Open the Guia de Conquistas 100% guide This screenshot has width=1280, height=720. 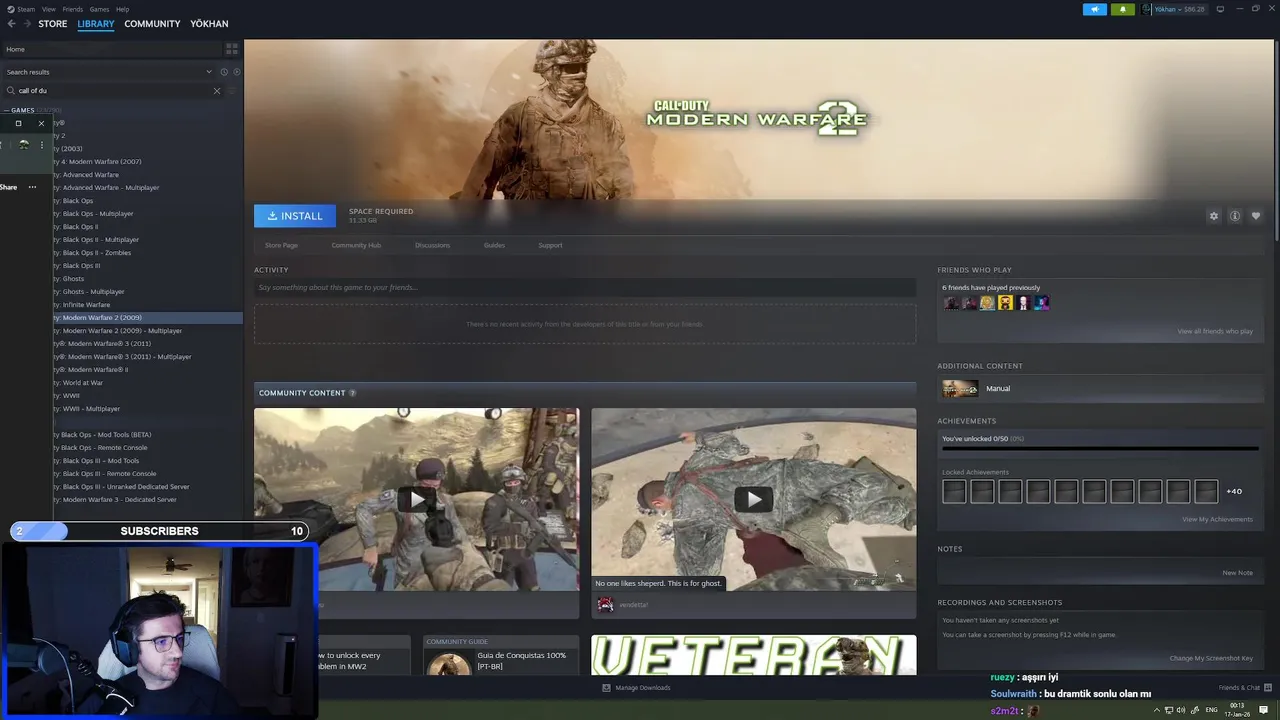click(x=501, y=656)
